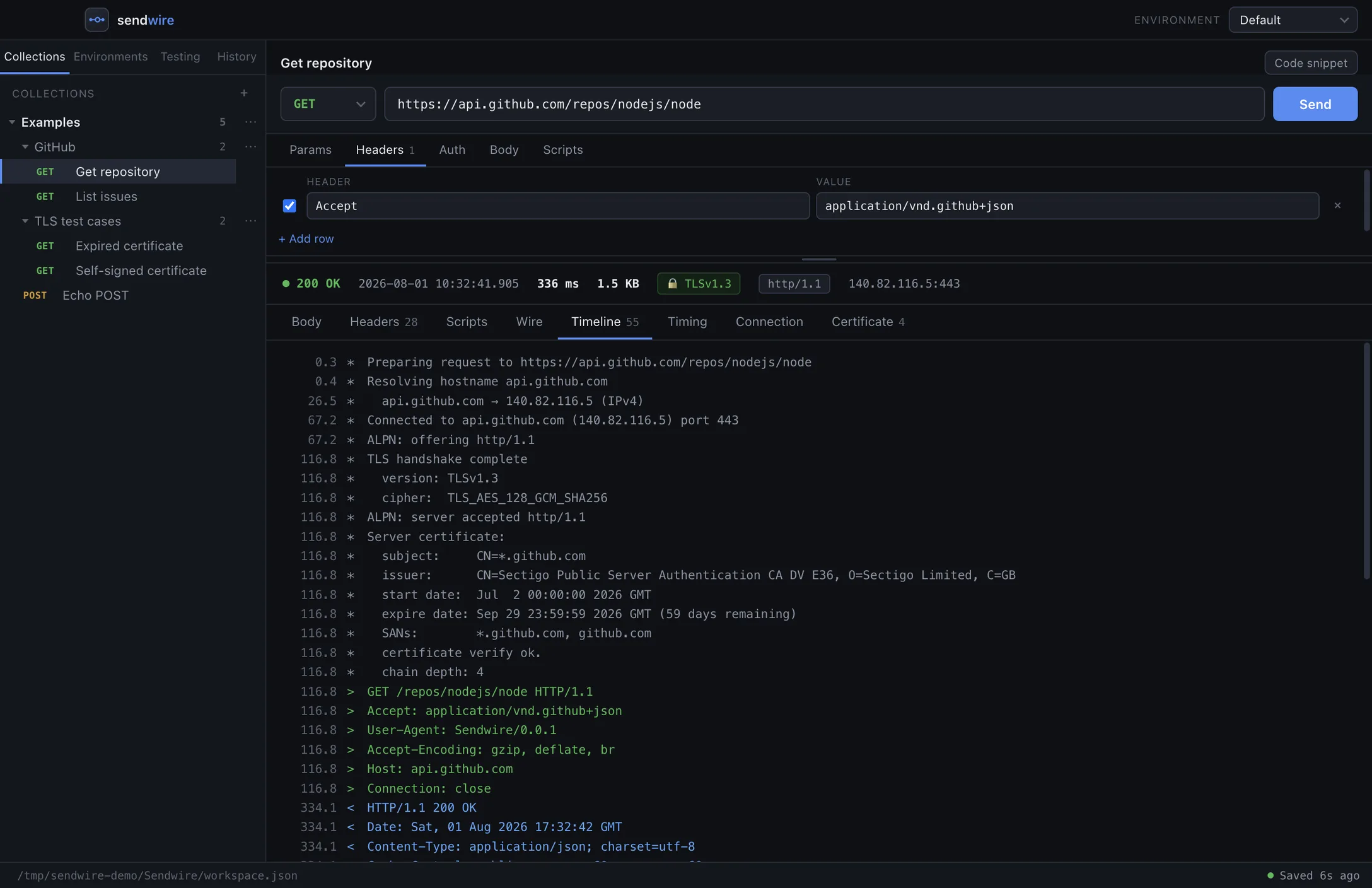The image size is (1372, 888).
Task: Switch to the Environments sidebar tab
Action: click(110, 57)
